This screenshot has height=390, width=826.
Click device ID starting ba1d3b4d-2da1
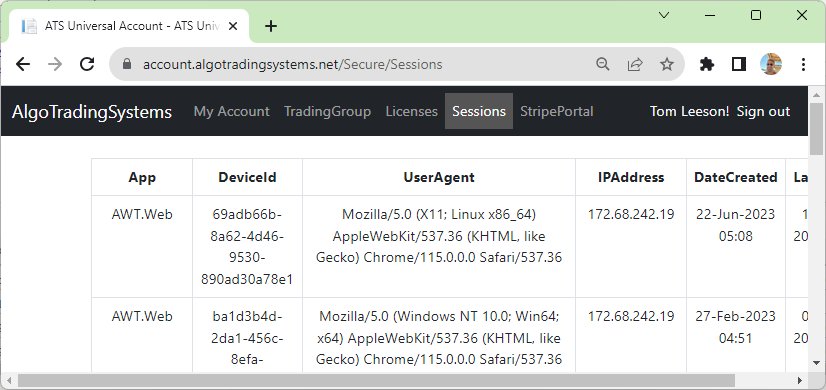pos(248,338)
